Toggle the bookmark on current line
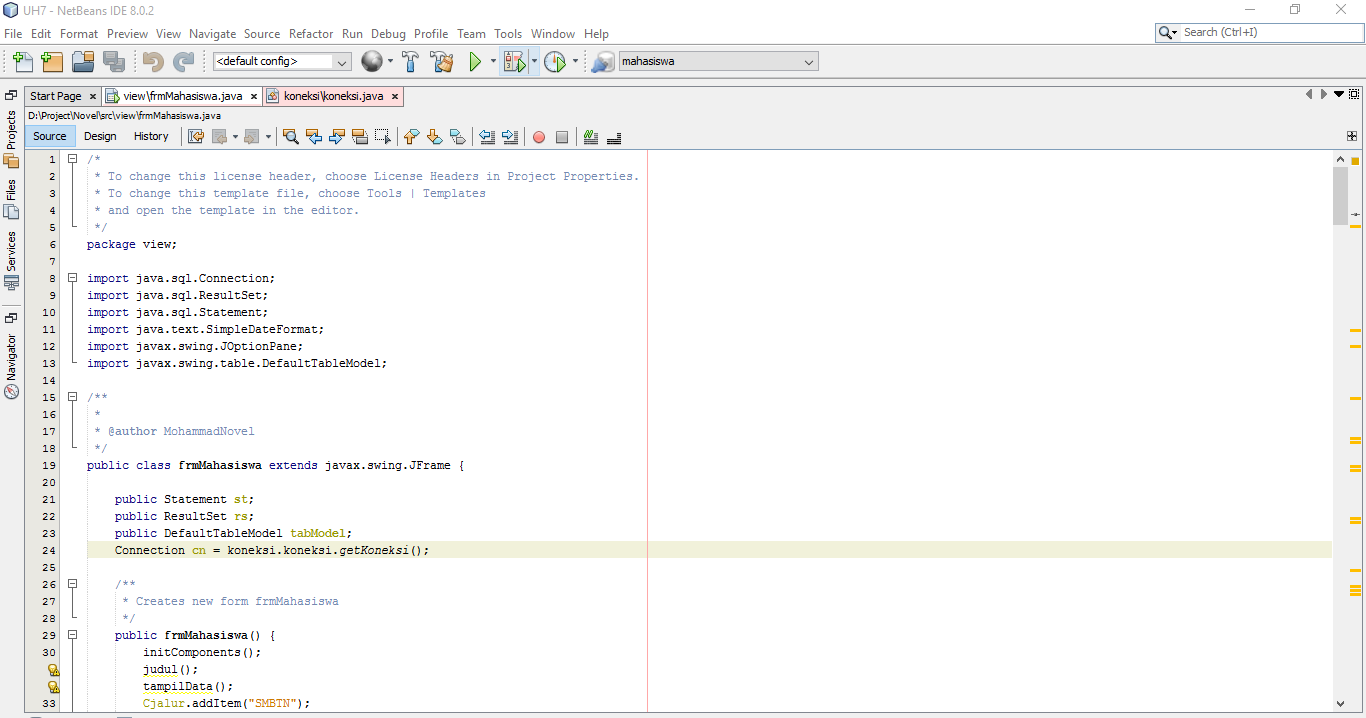Screen dimensions: 1366x718 [458, 136]
